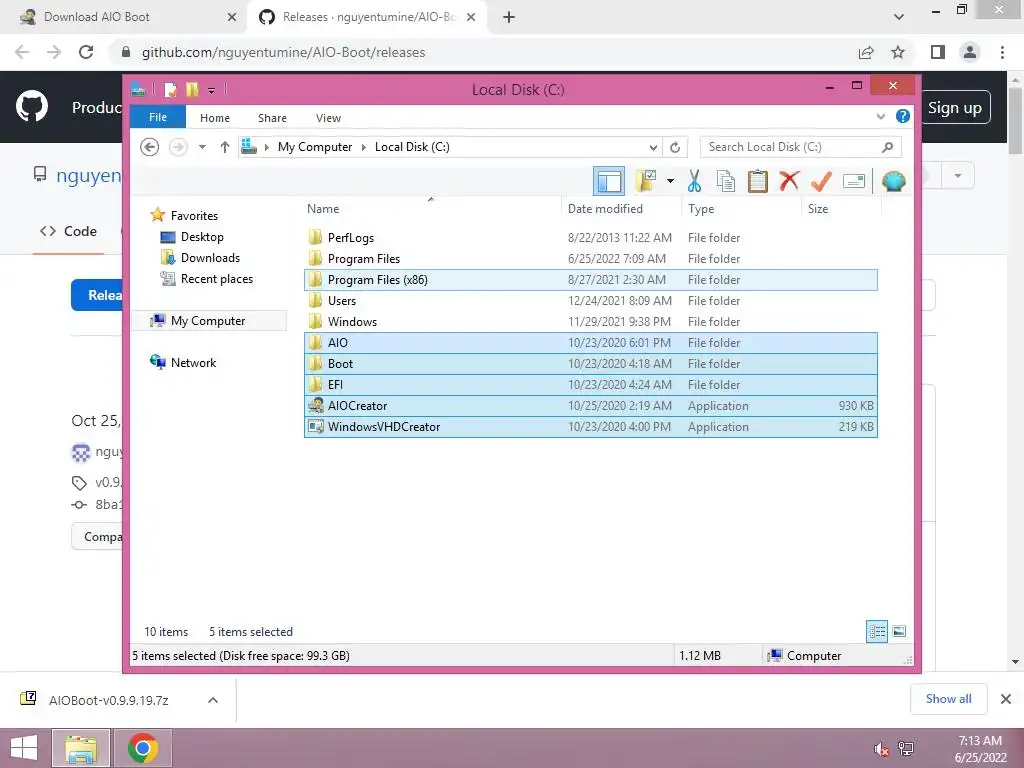Select the EFI folder

tap(590, 385)
